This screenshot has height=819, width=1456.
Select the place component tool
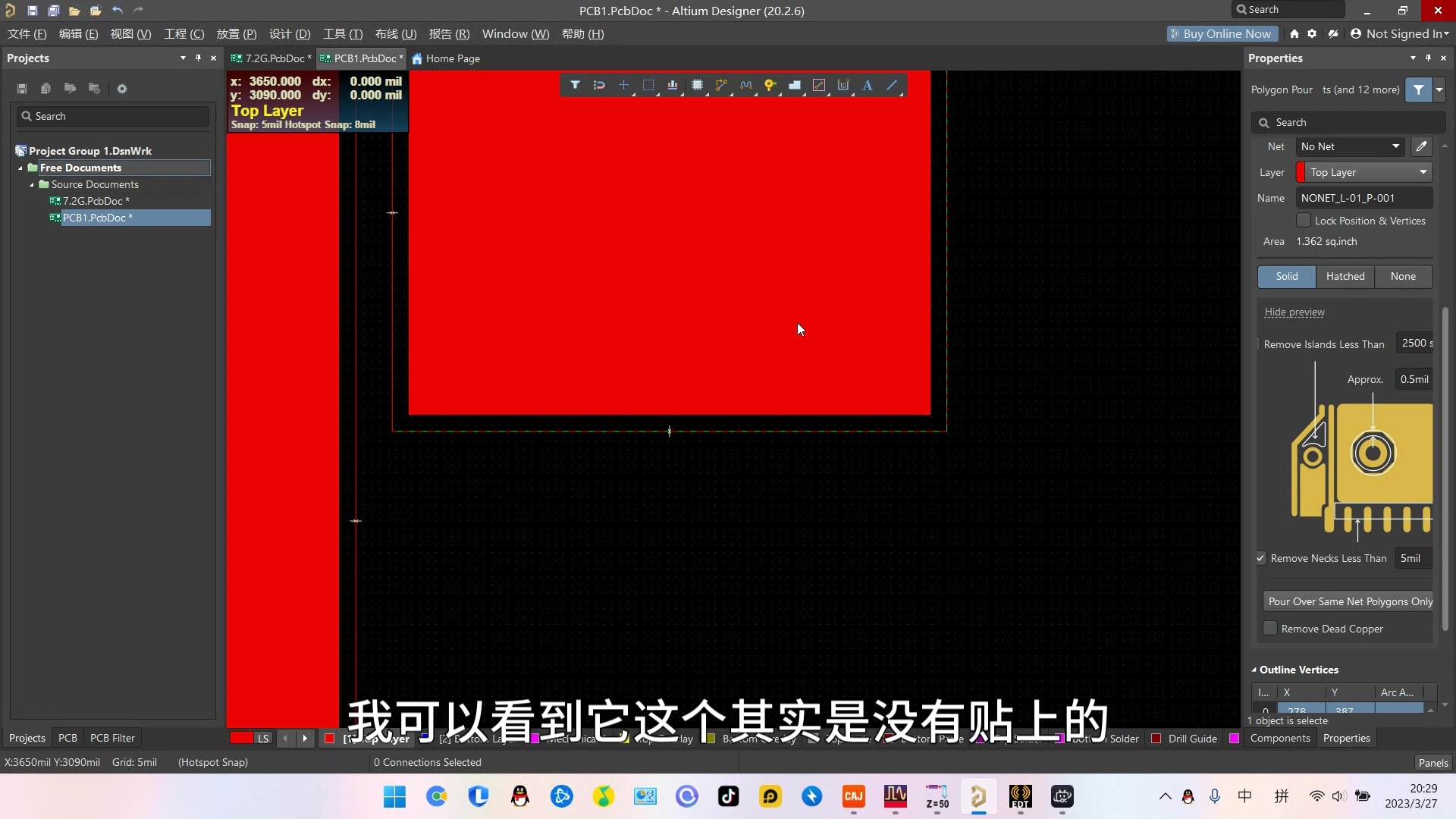(697, 85)
